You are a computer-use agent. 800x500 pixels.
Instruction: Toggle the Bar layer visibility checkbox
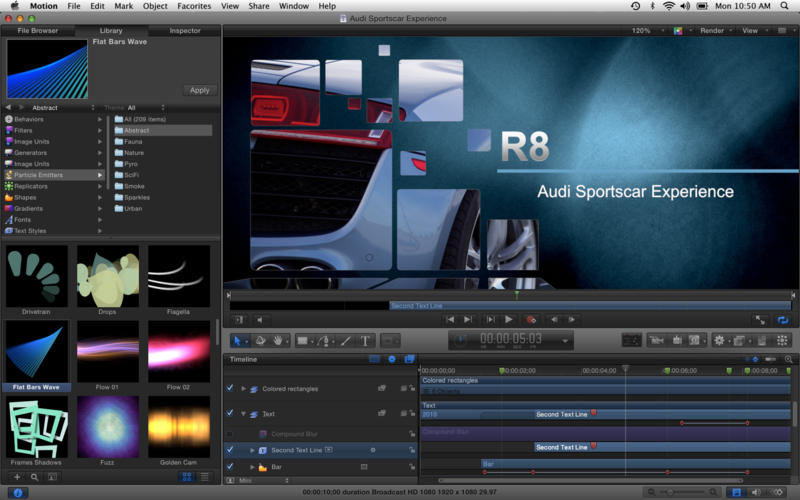(230, 467)
